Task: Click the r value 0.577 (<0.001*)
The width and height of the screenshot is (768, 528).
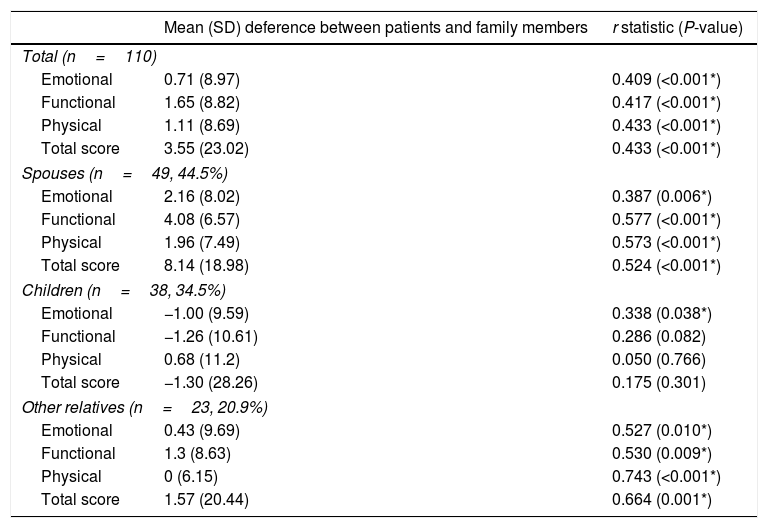Action: tap(665, 219)
